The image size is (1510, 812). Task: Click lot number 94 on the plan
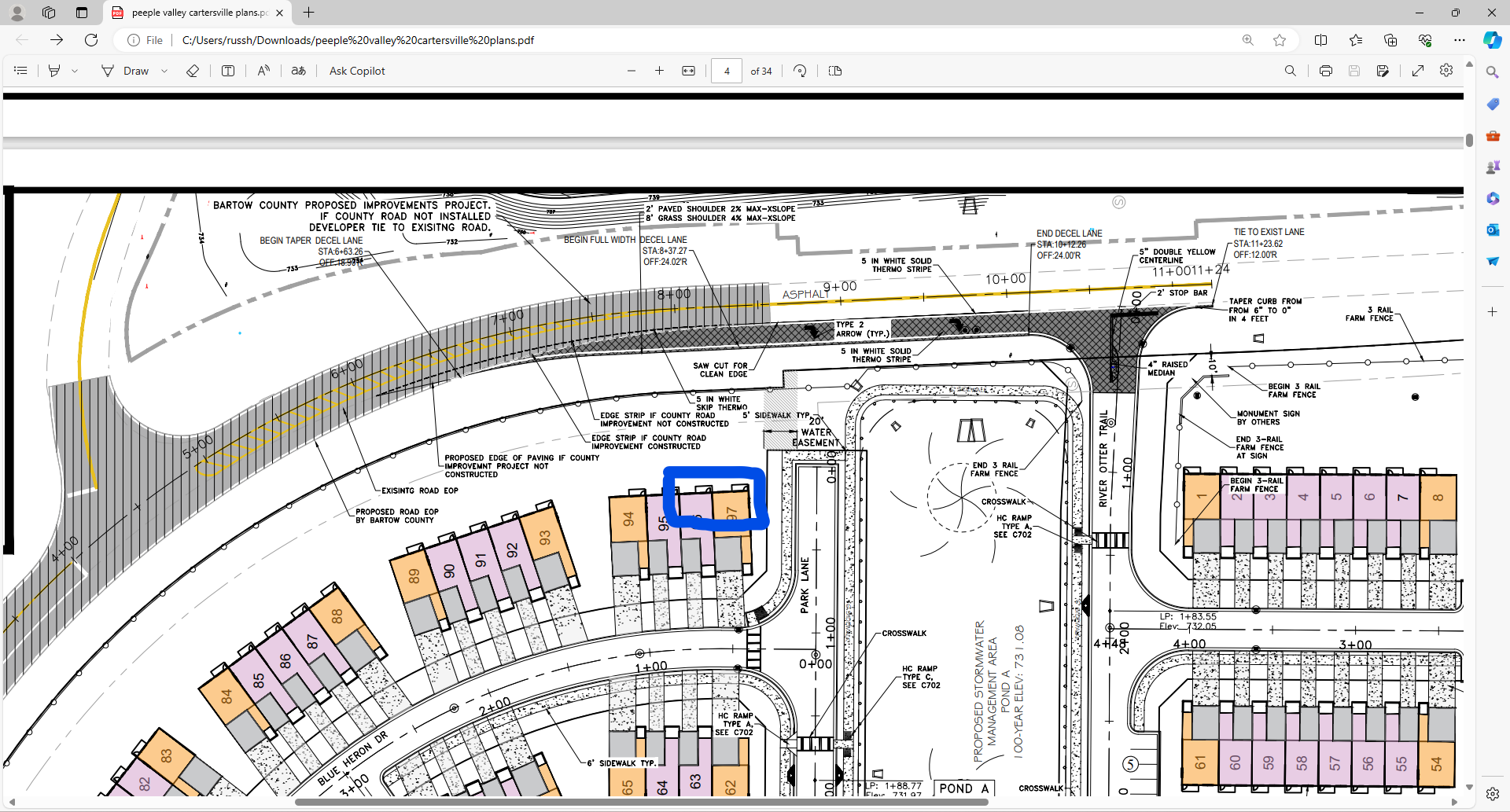pyautogui.click(x=628, y=519)
